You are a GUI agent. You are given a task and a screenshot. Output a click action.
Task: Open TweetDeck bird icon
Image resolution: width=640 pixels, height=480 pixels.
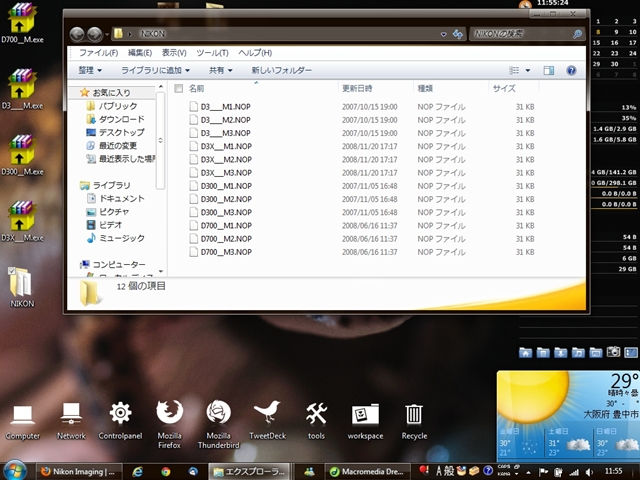[267, 413]
